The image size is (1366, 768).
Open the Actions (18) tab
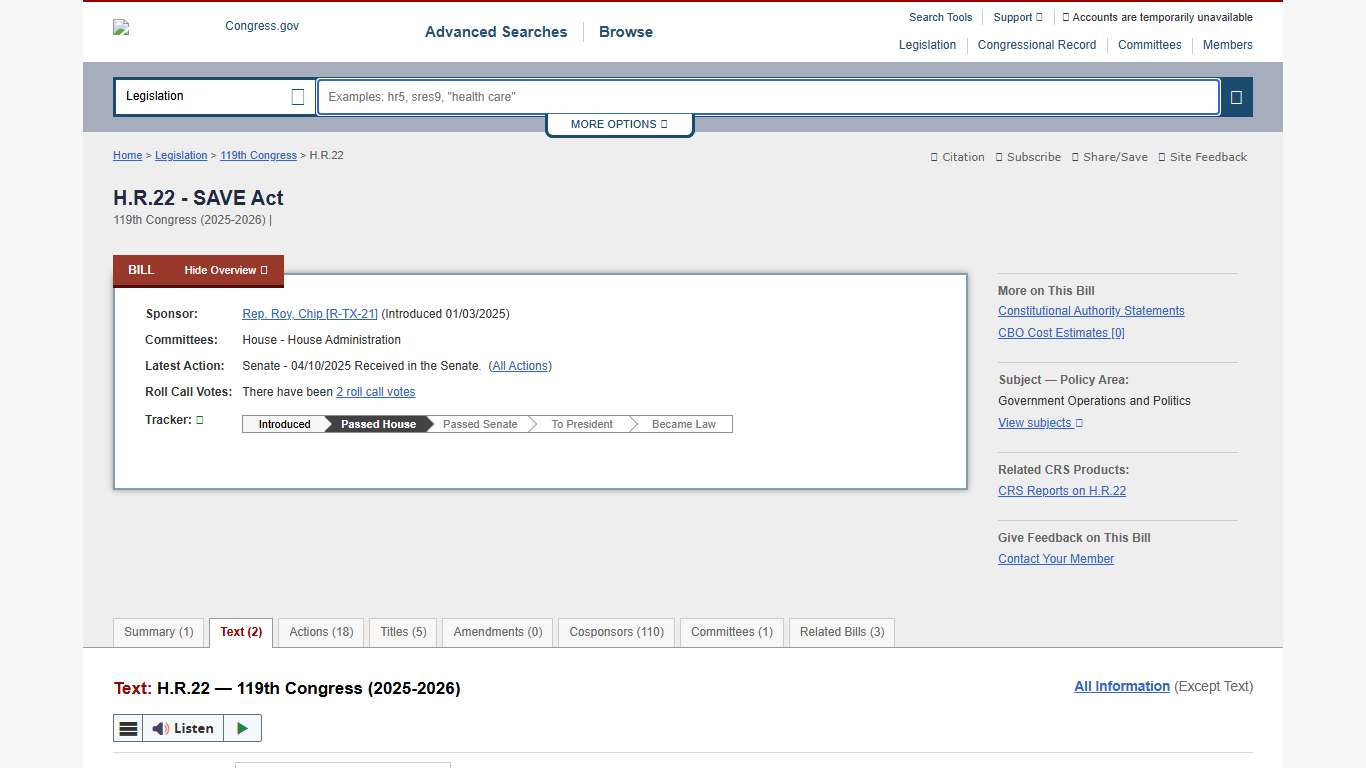pyautogui.click(x=320, y=632)
